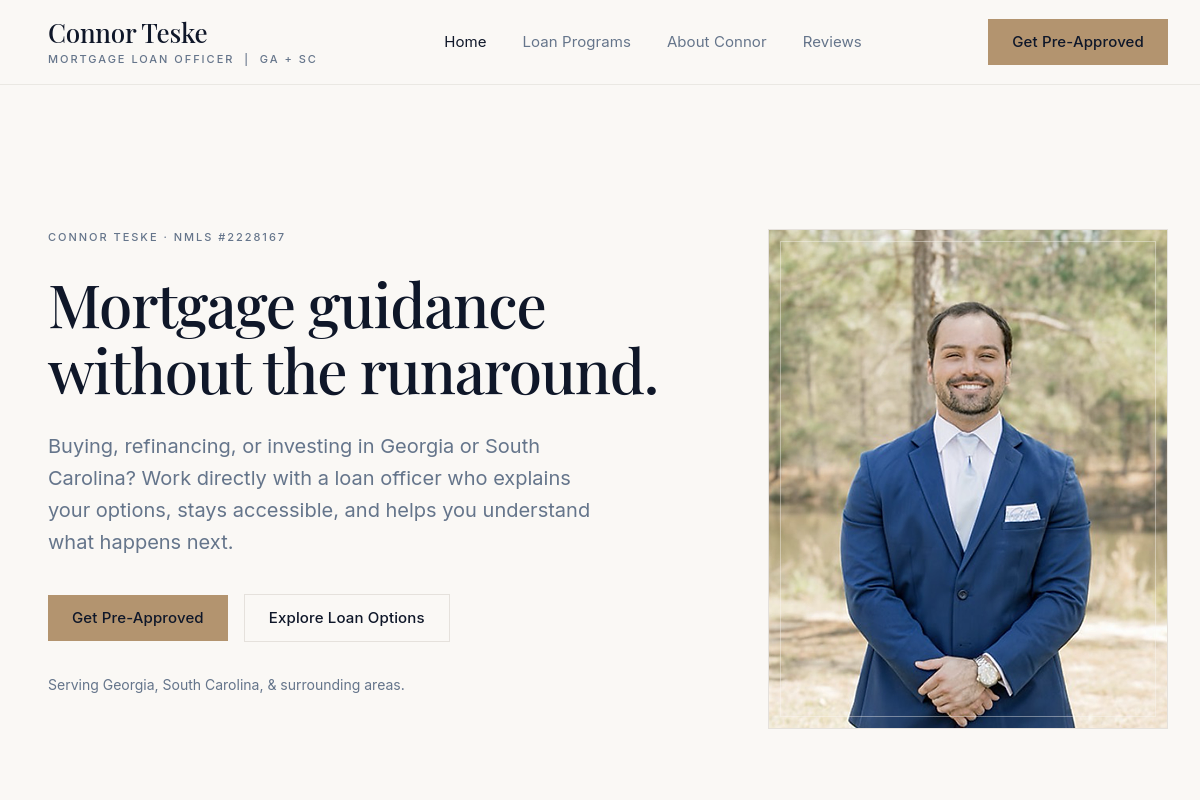Click header Get Pre-Approved button

click(1078, 42)
